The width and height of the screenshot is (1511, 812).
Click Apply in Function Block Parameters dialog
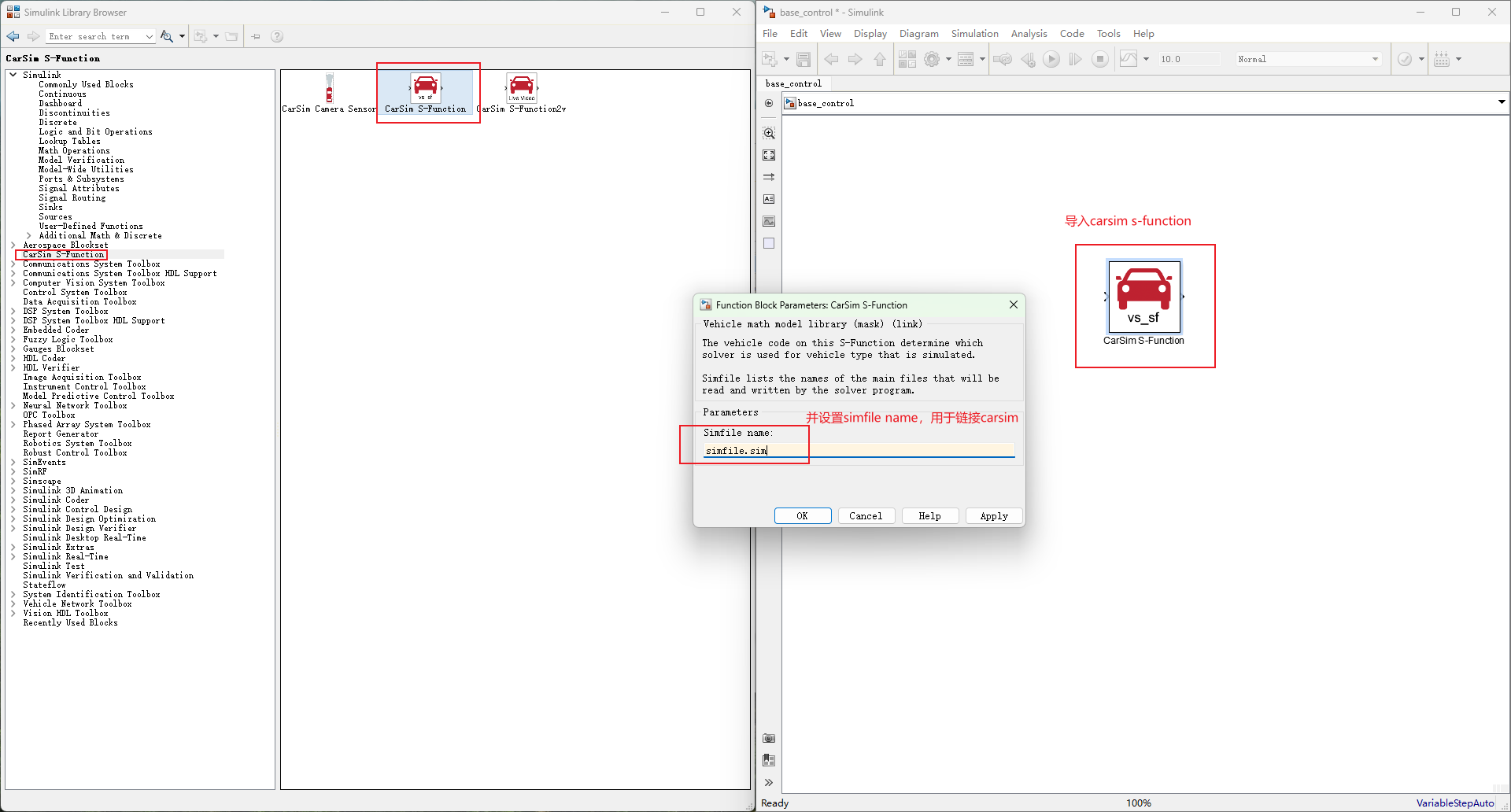[x=994, y=516]
